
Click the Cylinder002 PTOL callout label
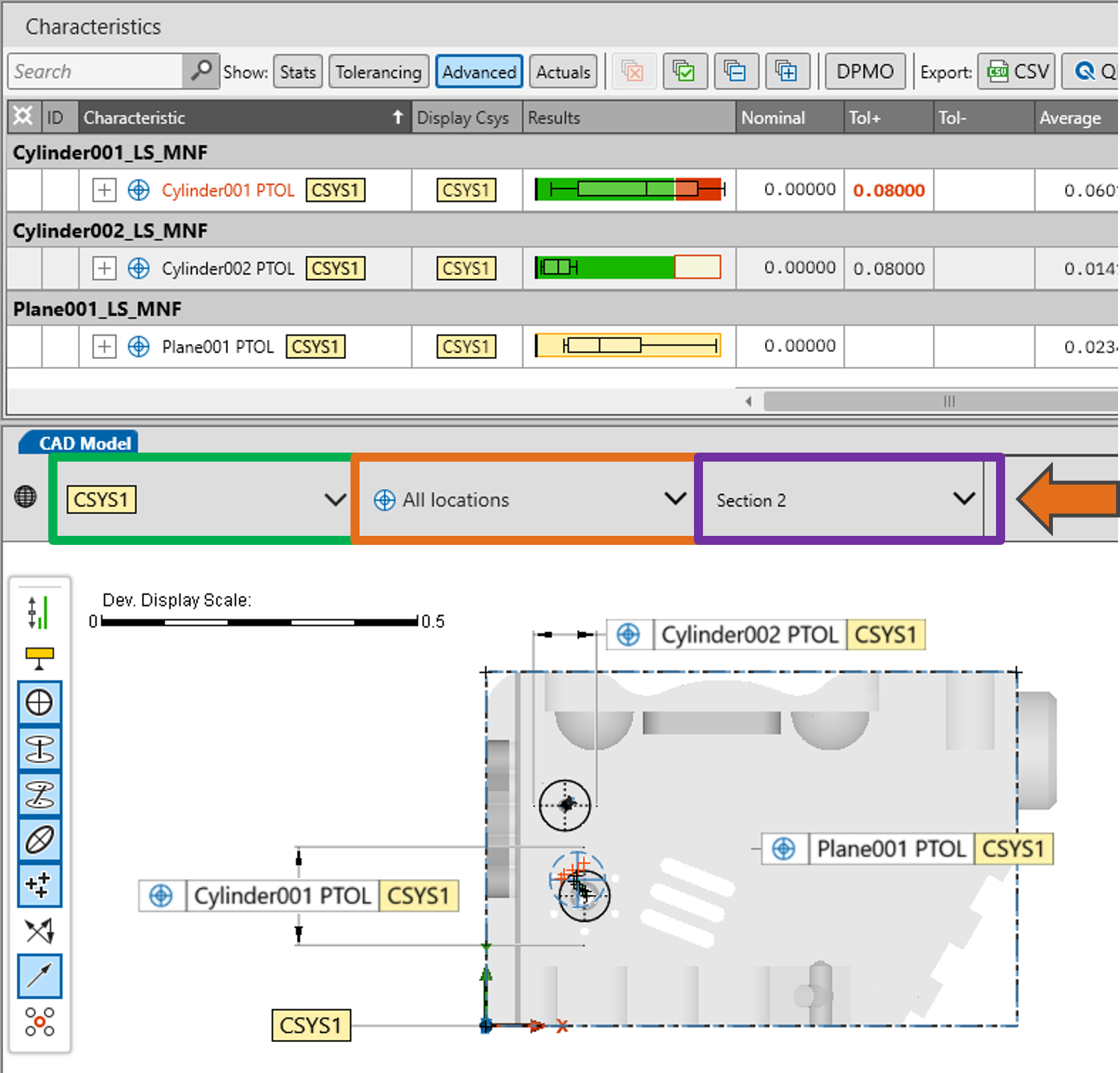pos(766,635)
